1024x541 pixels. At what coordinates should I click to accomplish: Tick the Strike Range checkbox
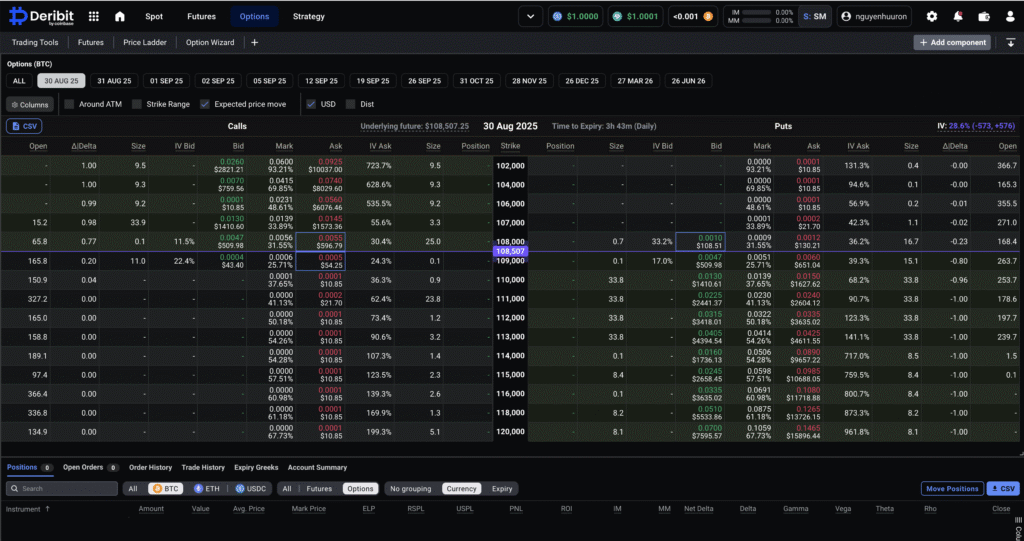coord(137,104)
